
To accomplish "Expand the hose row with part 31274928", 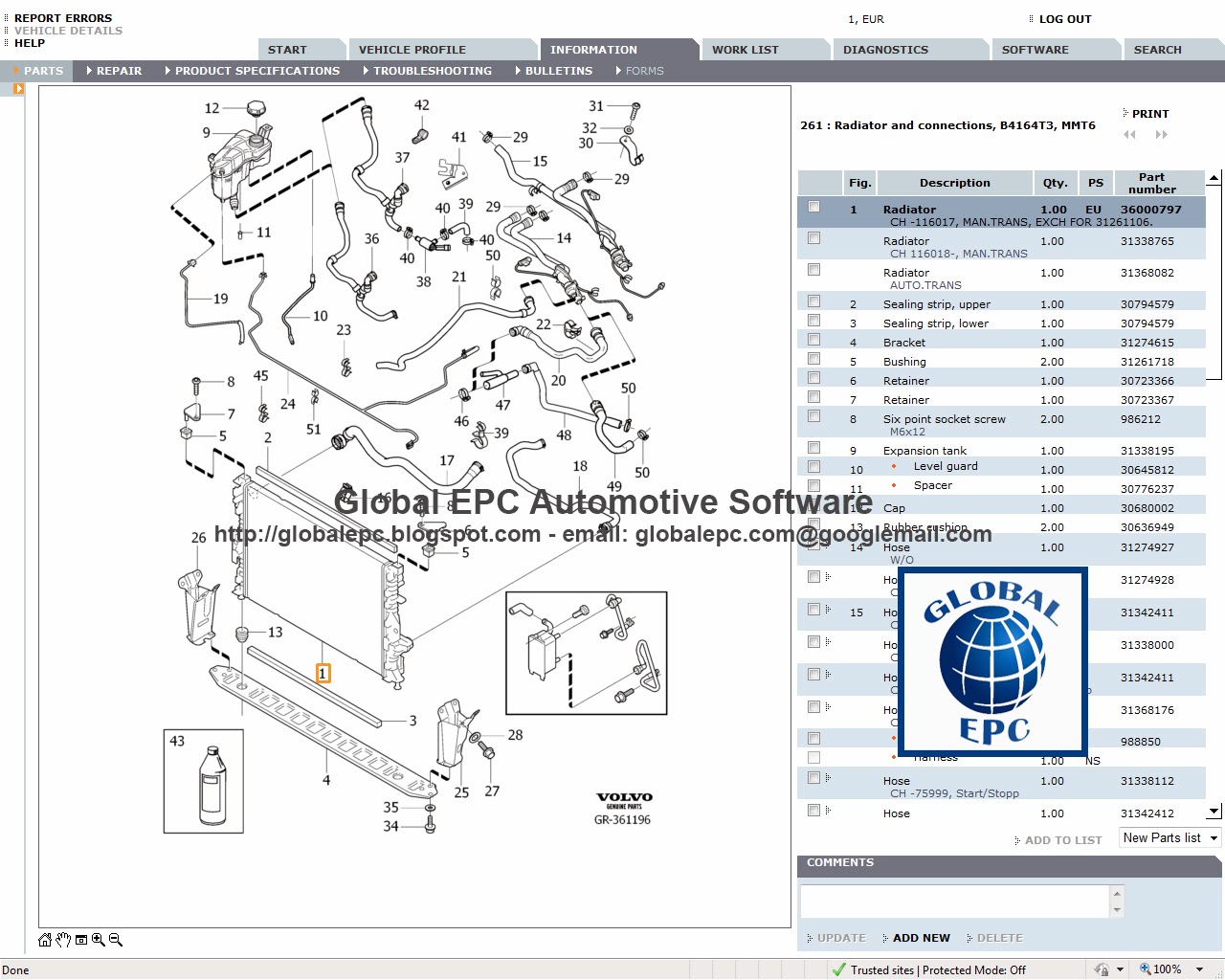I will click(828, 577).
